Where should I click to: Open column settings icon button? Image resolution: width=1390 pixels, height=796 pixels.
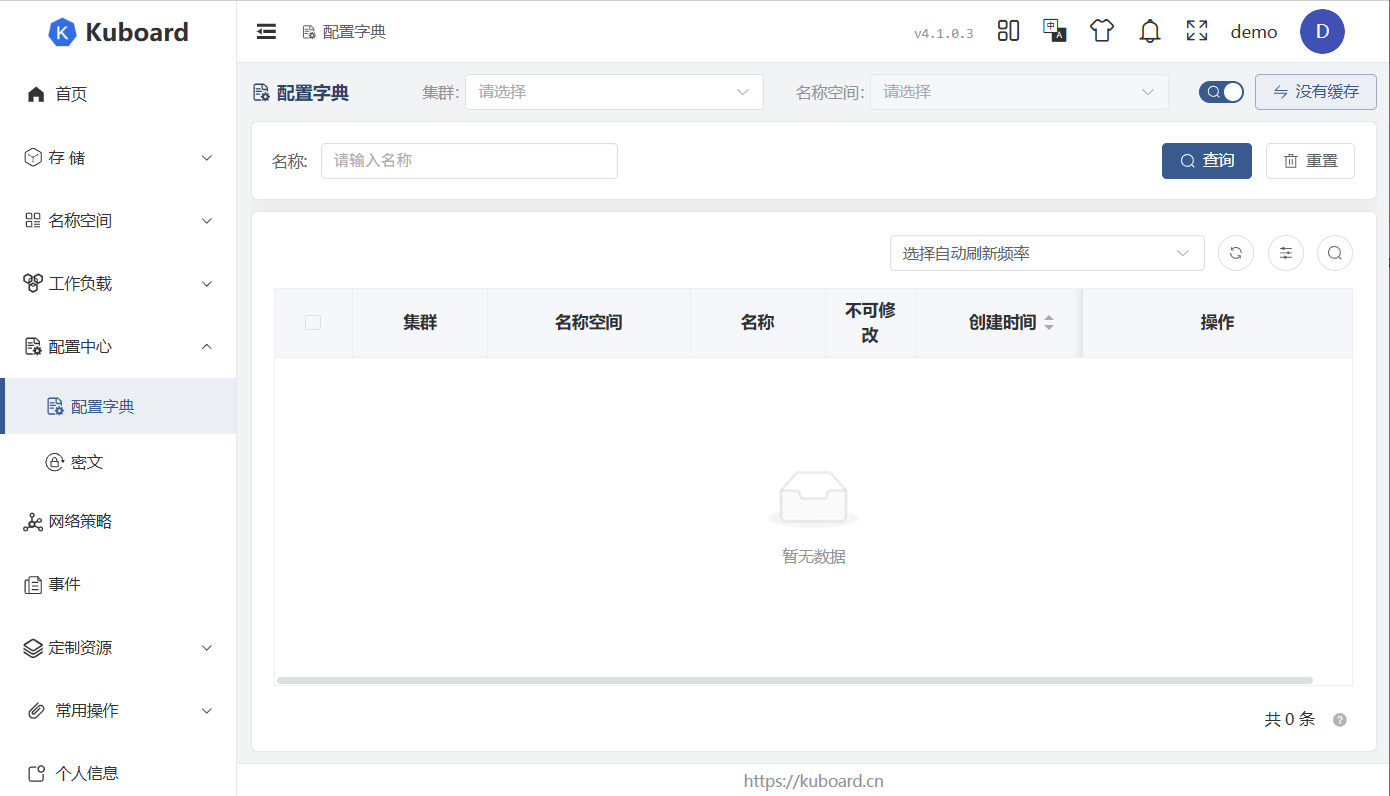pyautogui.click(x=1286, y=253)
